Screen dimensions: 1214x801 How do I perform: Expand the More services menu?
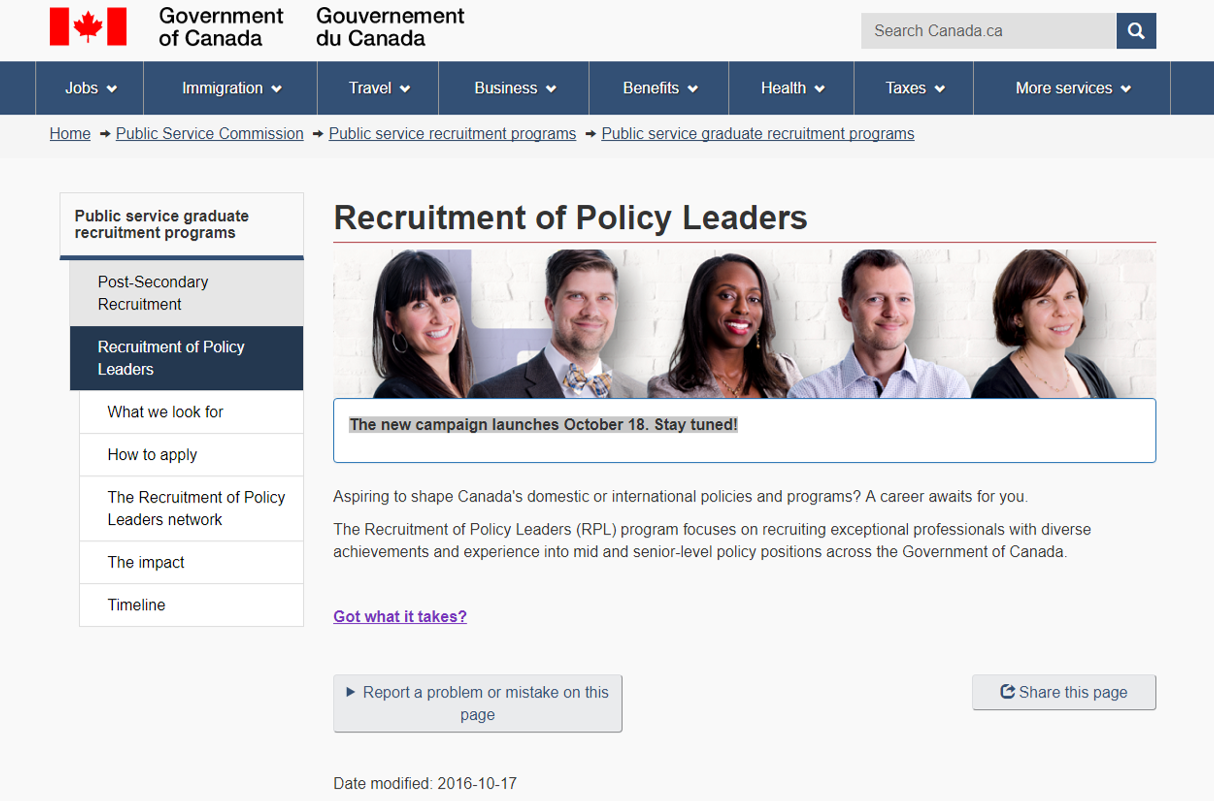click(1072, 88)
